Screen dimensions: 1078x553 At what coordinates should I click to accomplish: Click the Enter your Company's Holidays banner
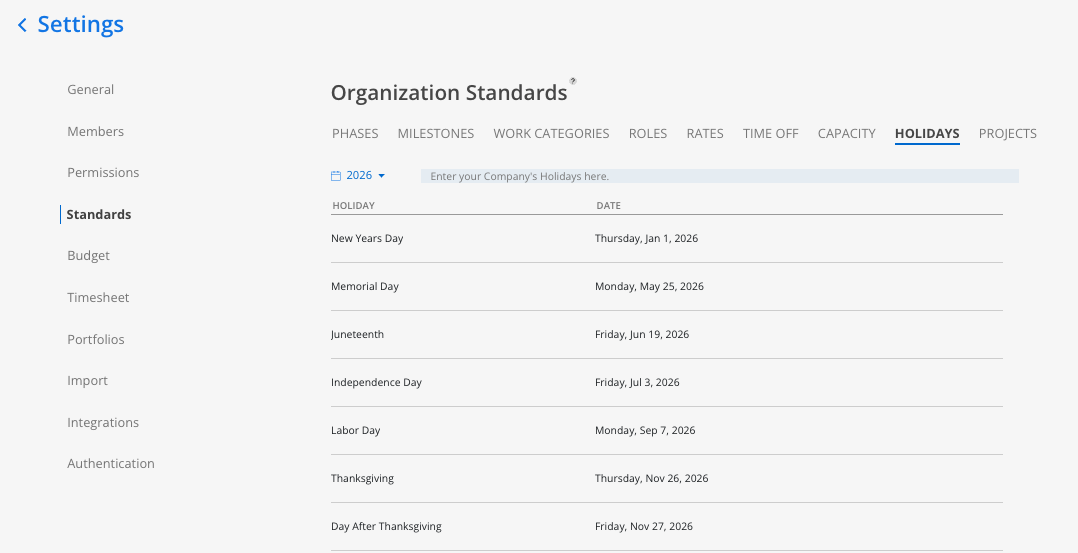pyautogui.click(x=720, y=176)
